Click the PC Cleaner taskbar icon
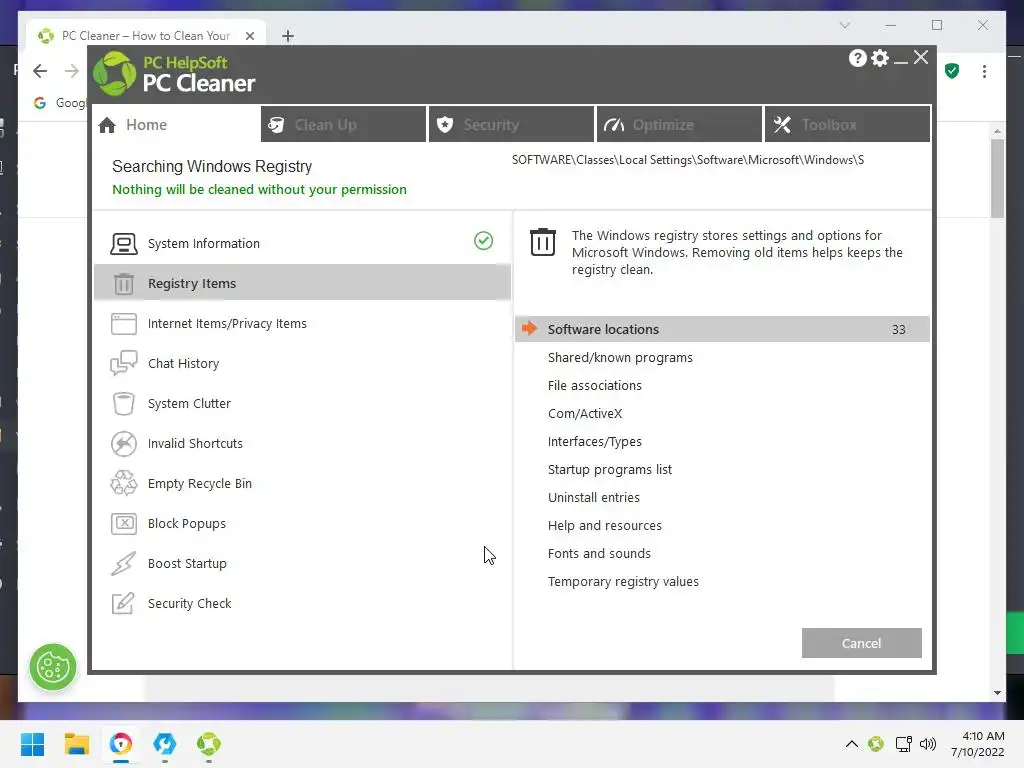Viewport: 1024px width, 768px height. click(208, 744)
